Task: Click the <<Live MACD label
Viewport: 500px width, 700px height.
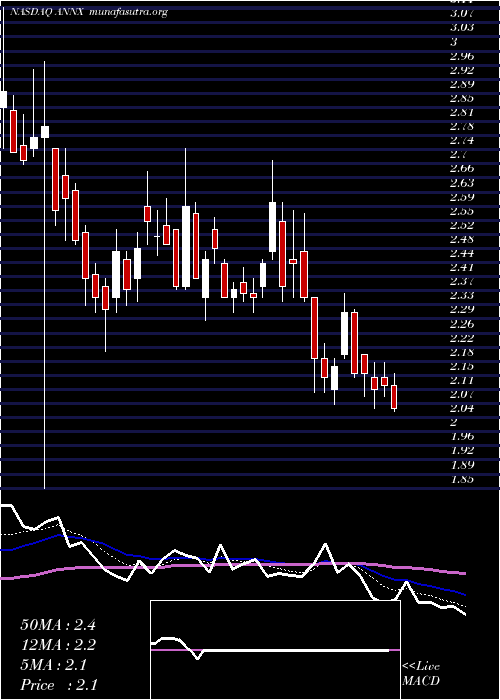Action: (x=421, y=674)
